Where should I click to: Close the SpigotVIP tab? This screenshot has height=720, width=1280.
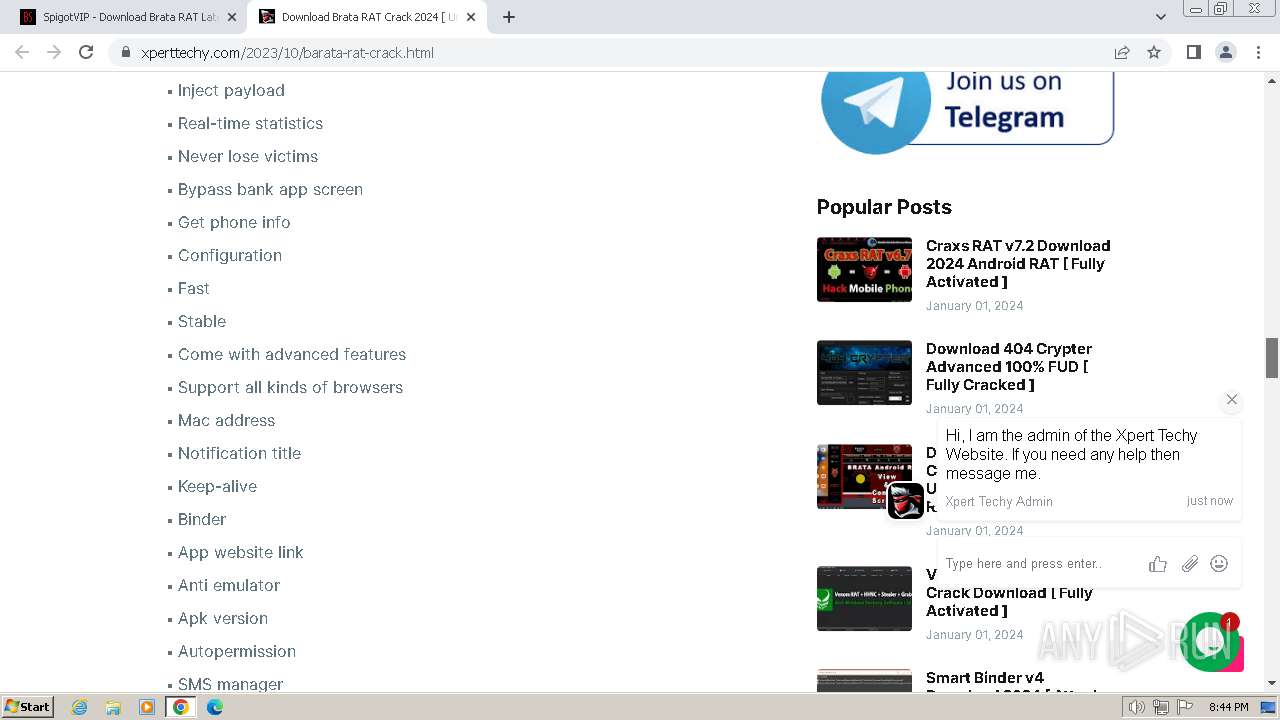[x=232, y=17]
